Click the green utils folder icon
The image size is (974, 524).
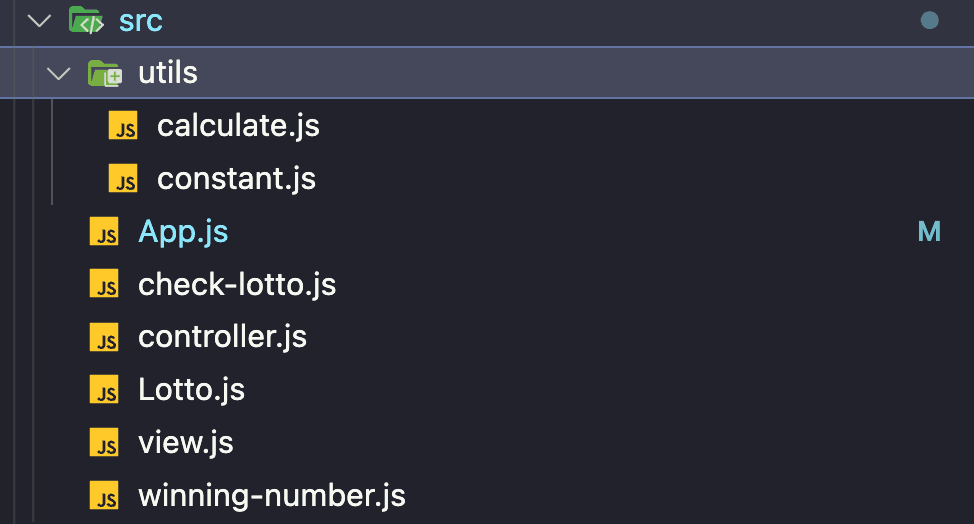[x=105, y=73]
